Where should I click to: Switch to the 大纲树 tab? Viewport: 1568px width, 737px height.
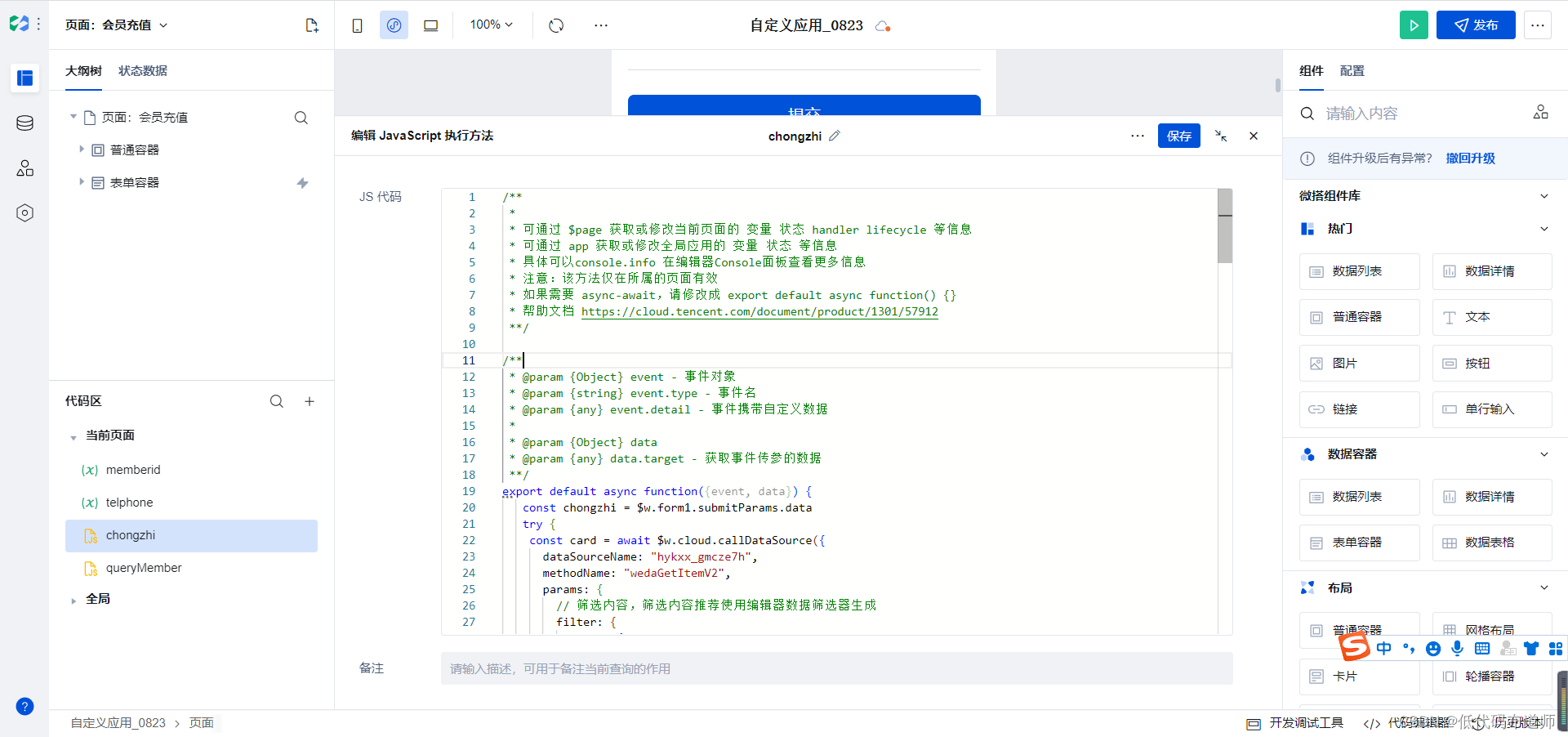83,71
